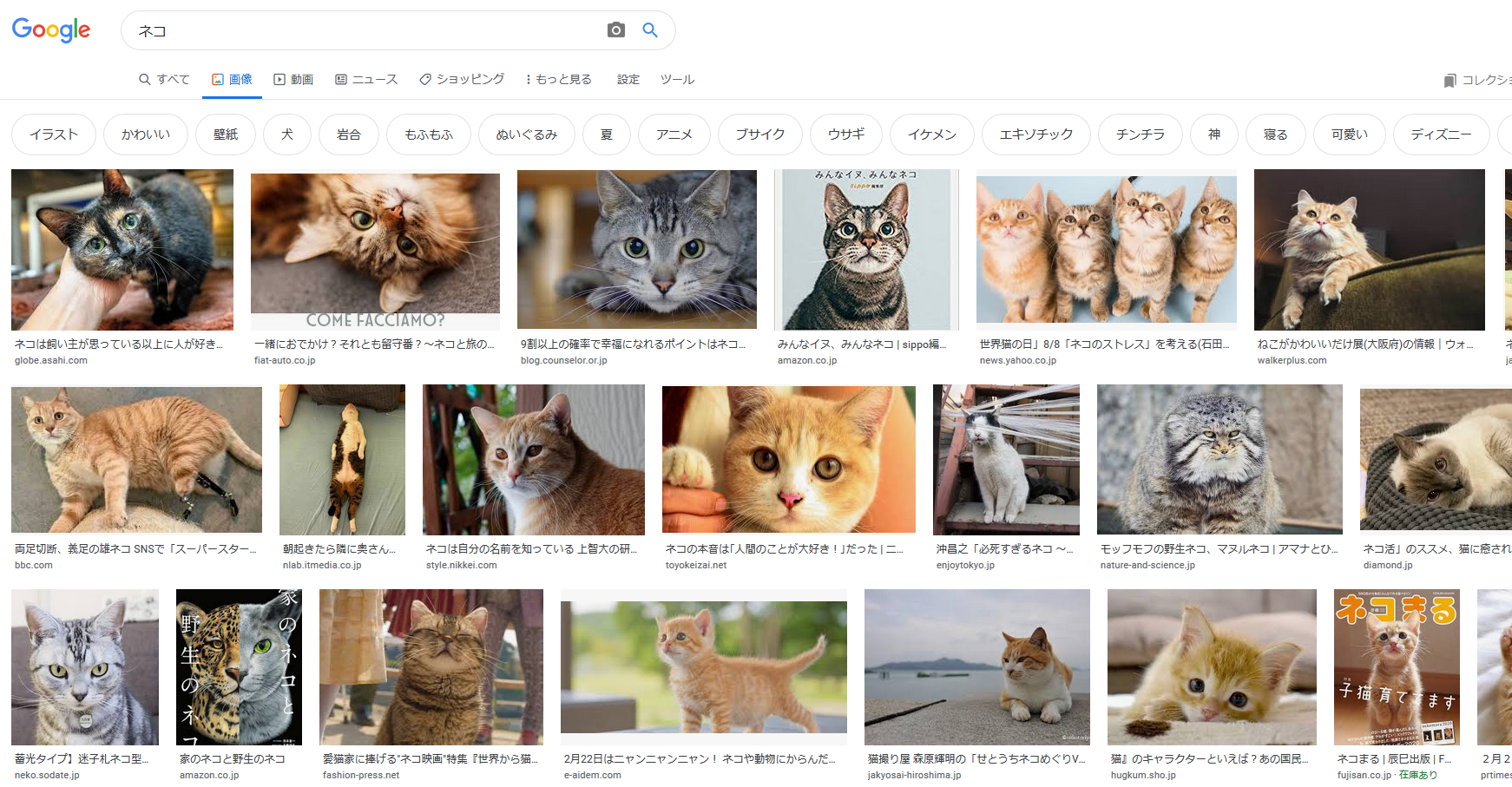This screenshot has height=787, width=1512.
Task: Filter by もふもふ chip
Action: (429, 134)
